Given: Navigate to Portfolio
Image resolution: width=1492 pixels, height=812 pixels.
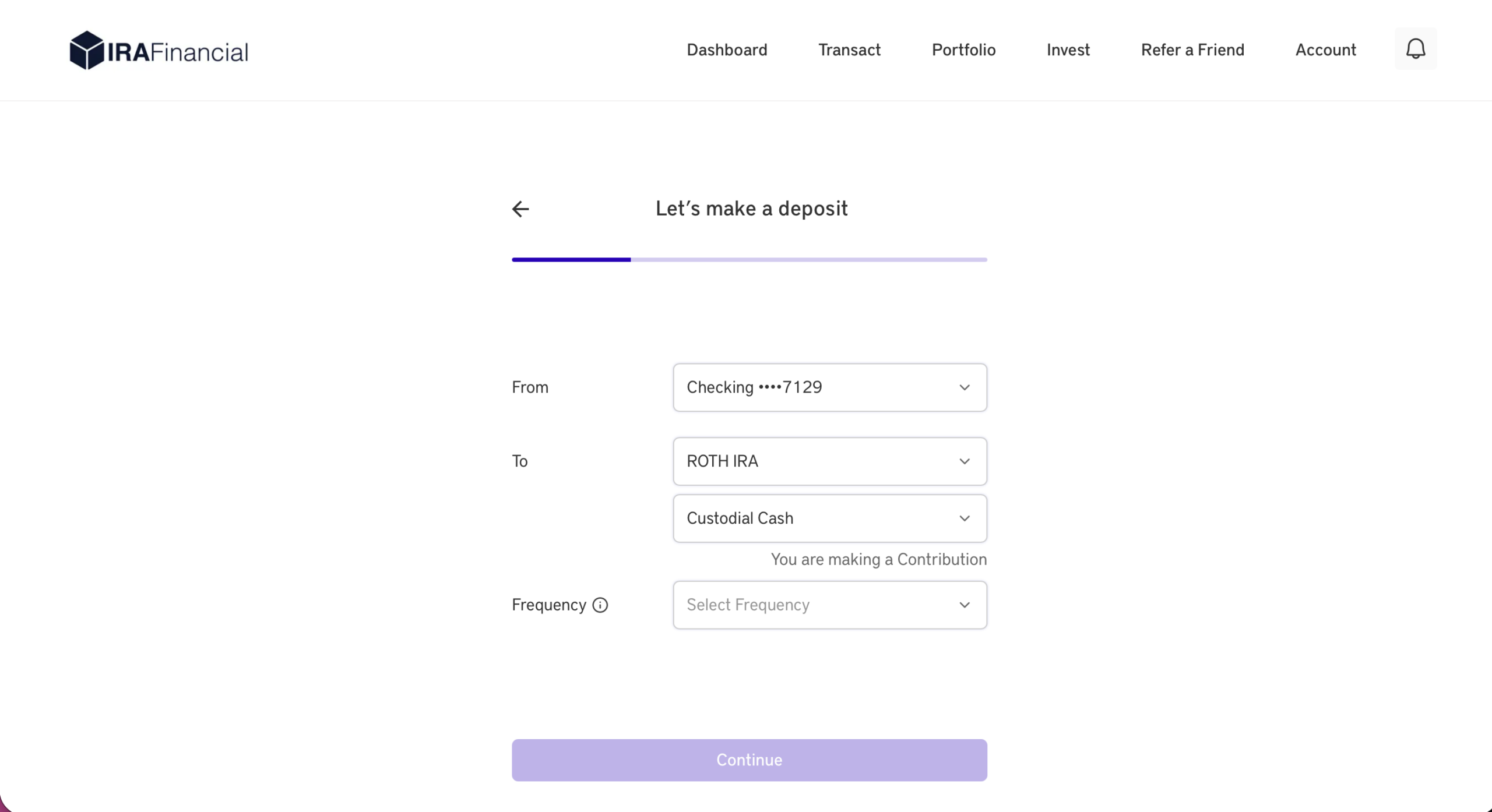Looking at the screenshot, I should (x=963, y=50).
